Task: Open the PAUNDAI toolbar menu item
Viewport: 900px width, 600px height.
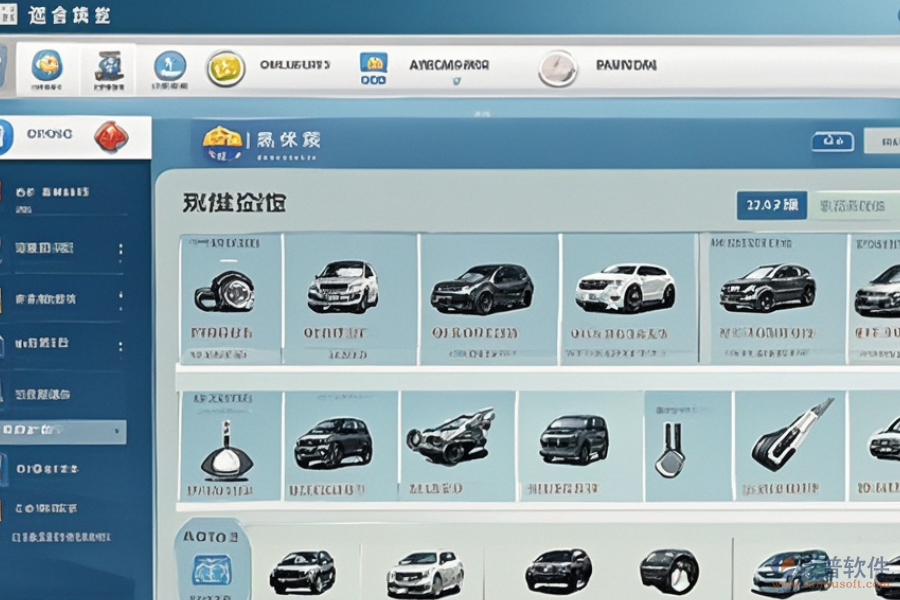Action: click(626, 65)
